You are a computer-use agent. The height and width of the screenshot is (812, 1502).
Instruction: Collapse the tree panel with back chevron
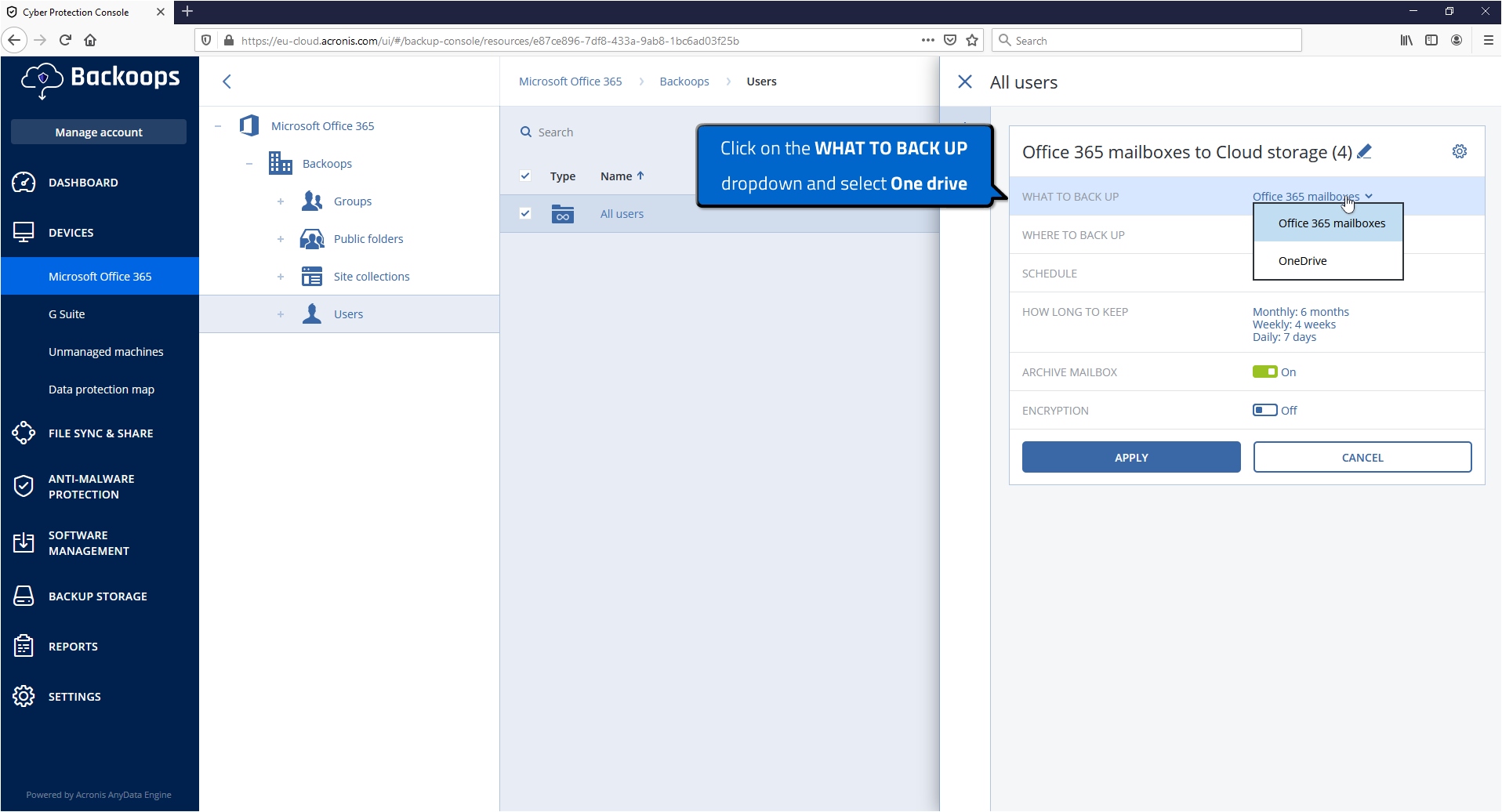click(227, 82)
